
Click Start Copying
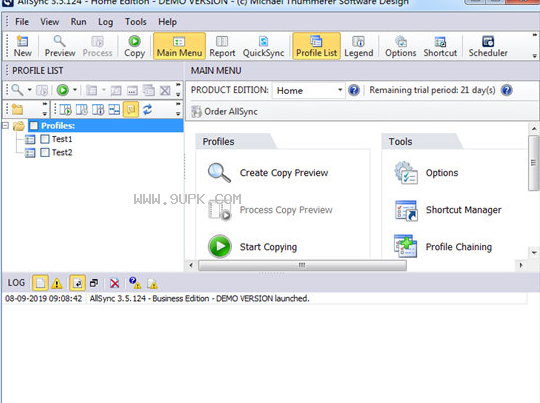click(x=252, y=247)
